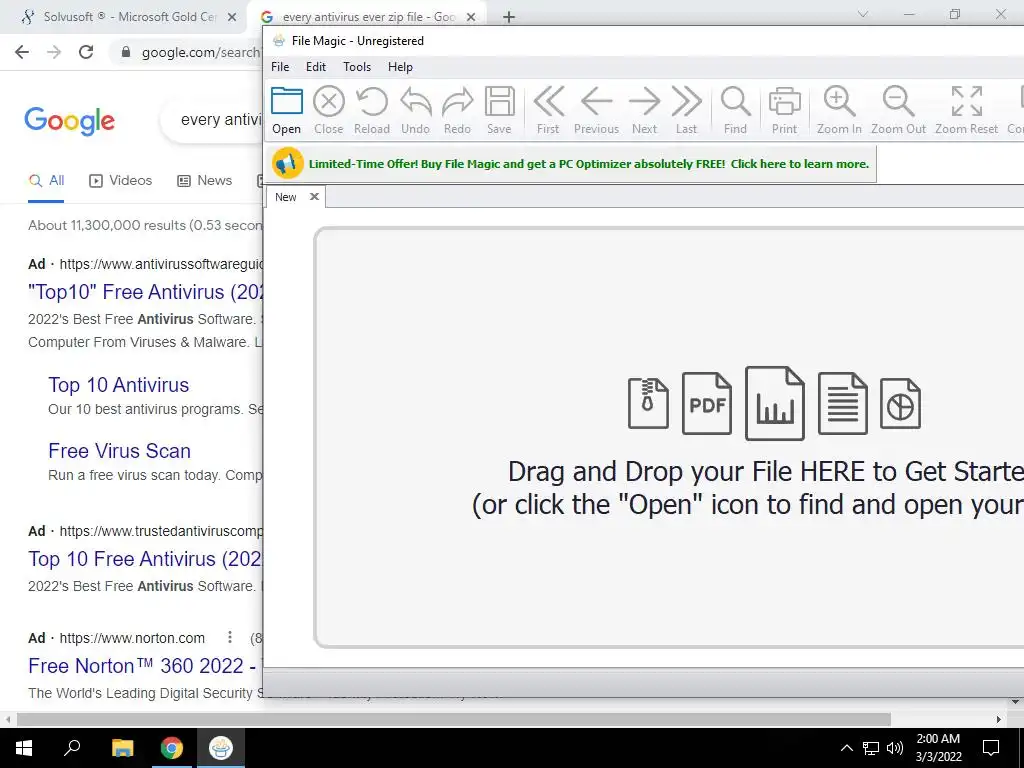This screenshot has height=768, width=1024.
Task: Click the megaphone offer icon
Action: coord(287,164)
